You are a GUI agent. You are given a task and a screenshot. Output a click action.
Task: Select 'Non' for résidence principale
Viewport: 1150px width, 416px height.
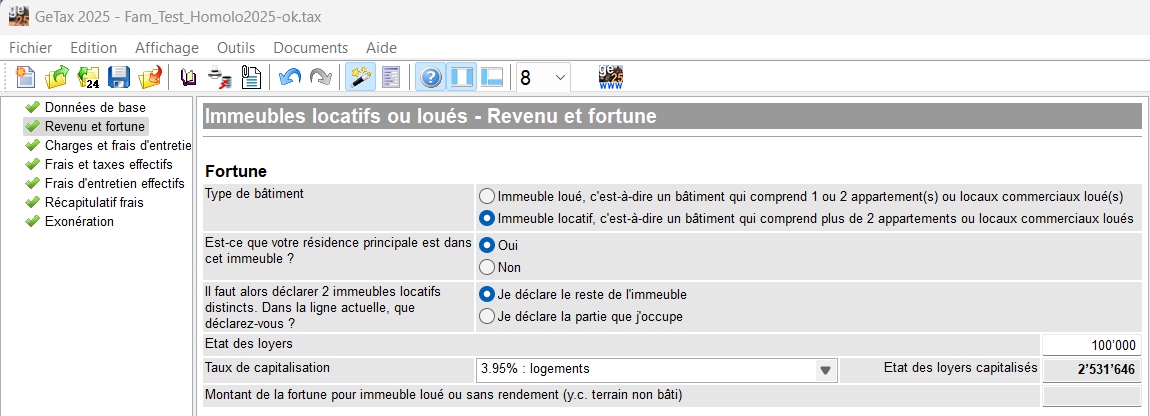pos(487,267)
